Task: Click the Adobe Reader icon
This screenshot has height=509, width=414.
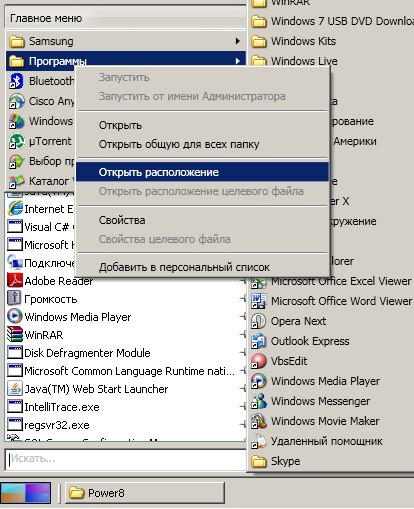Action: [x=15, y=281]
